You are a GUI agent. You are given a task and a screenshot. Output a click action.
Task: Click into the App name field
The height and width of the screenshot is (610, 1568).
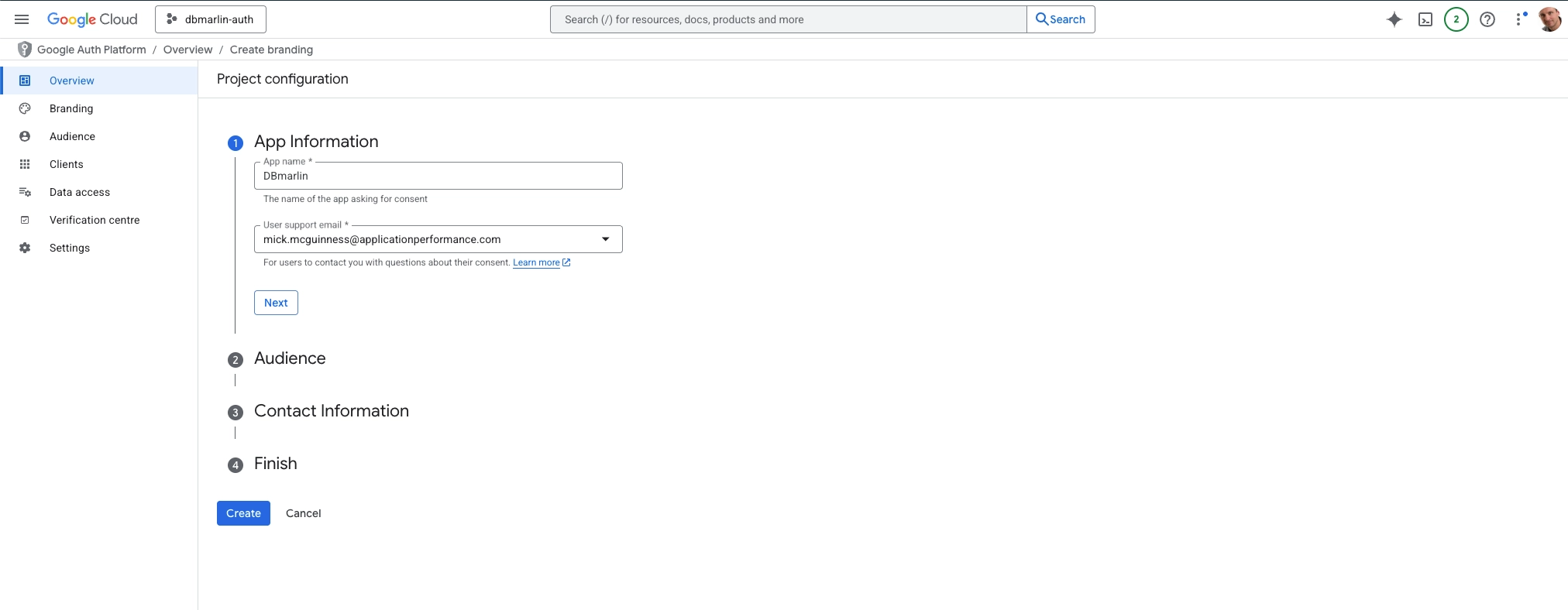coord(438,176)
